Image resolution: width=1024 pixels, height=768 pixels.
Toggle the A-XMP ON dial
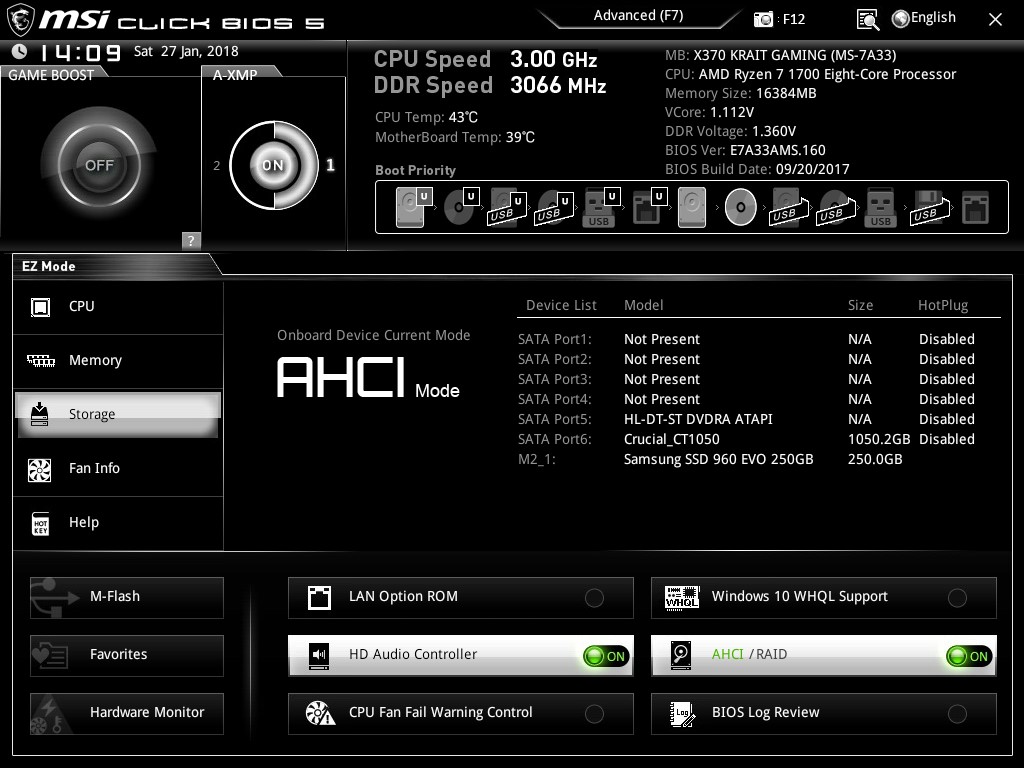pyautogui.click(x=274, y=165)
